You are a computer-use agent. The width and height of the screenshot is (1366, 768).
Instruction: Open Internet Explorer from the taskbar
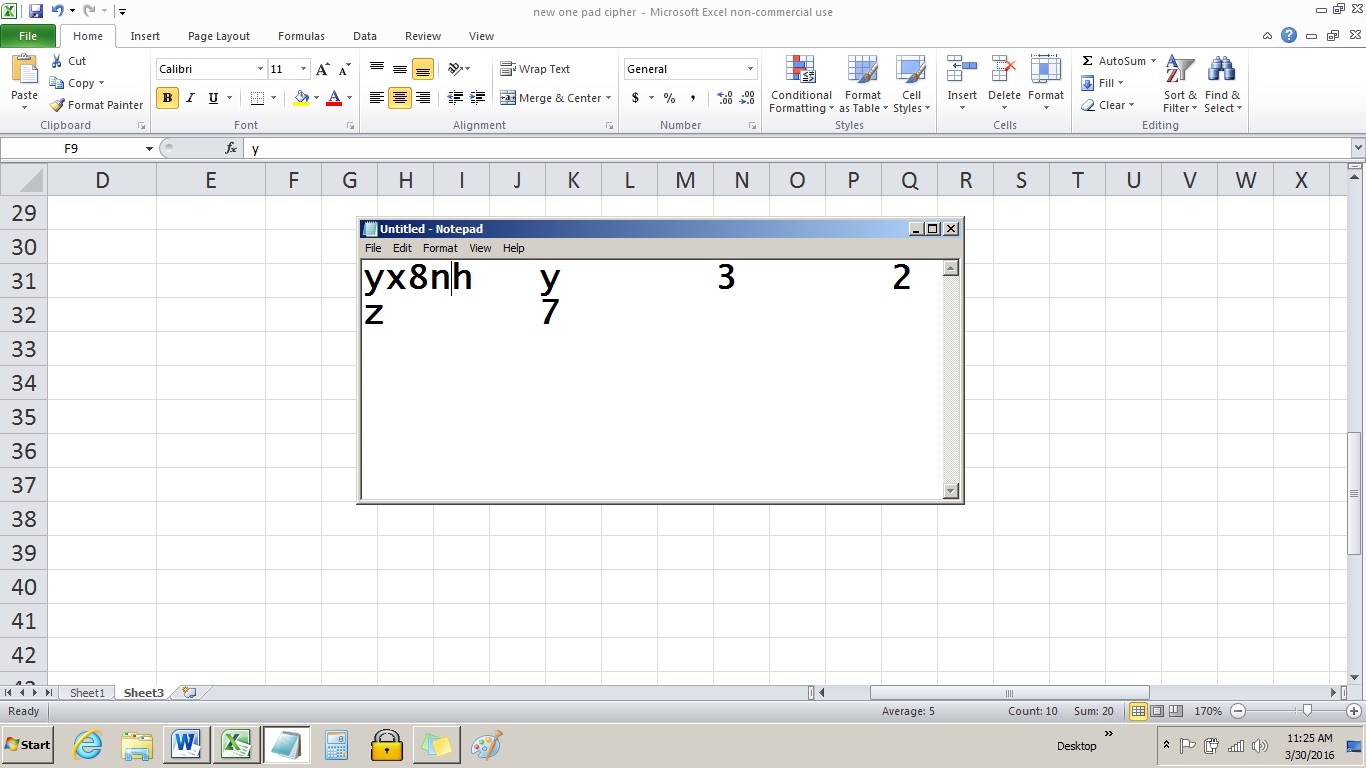click(x=89, y=745)
